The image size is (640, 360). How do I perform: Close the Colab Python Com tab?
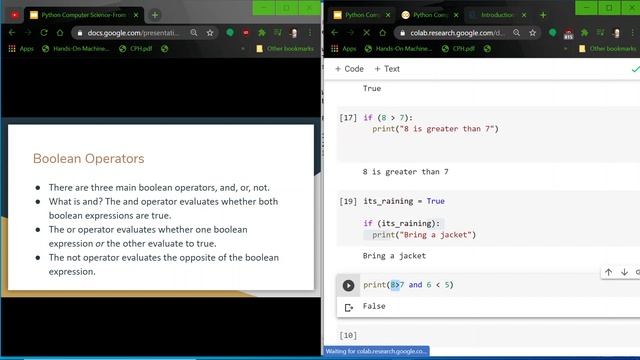[456, 15]
